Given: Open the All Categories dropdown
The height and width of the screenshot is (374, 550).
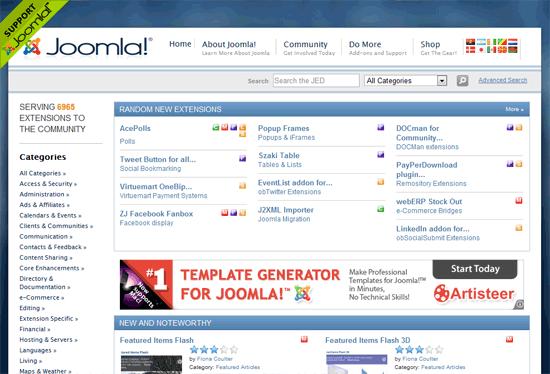Looking at the screenshot, I should 405,81.
